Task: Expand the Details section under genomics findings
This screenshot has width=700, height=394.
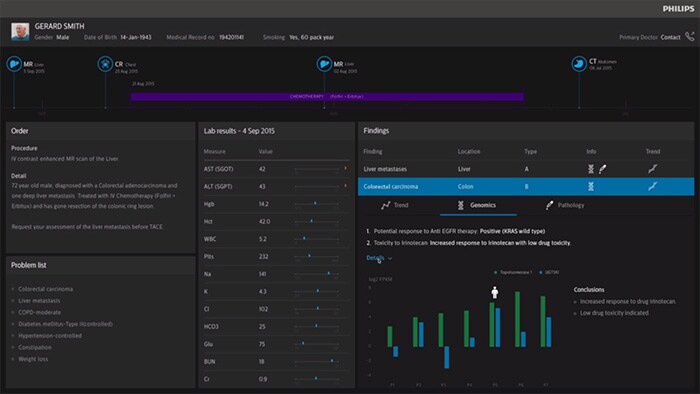Action: coord(379,258)
